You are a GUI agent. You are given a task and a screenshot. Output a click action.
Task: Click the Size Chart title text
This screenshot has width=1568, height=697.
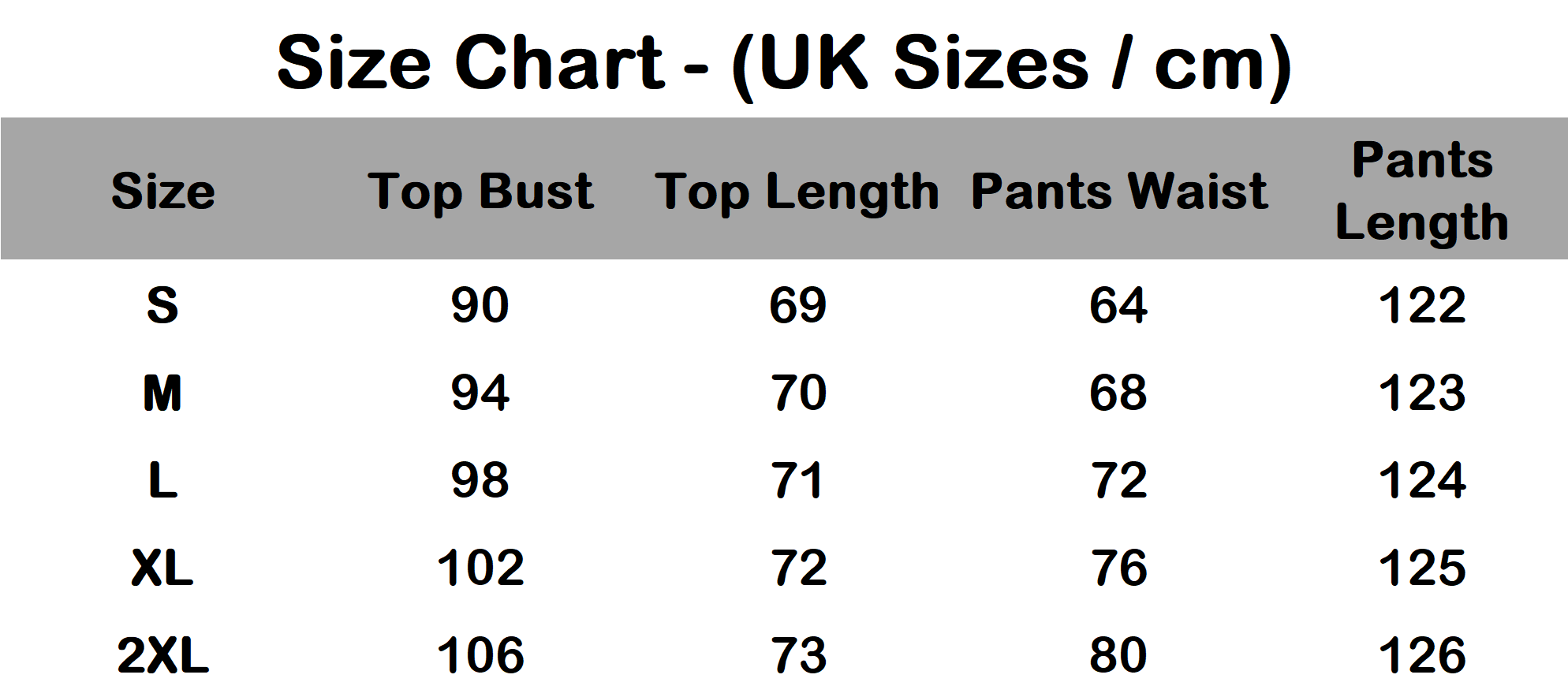pos(784,63)
